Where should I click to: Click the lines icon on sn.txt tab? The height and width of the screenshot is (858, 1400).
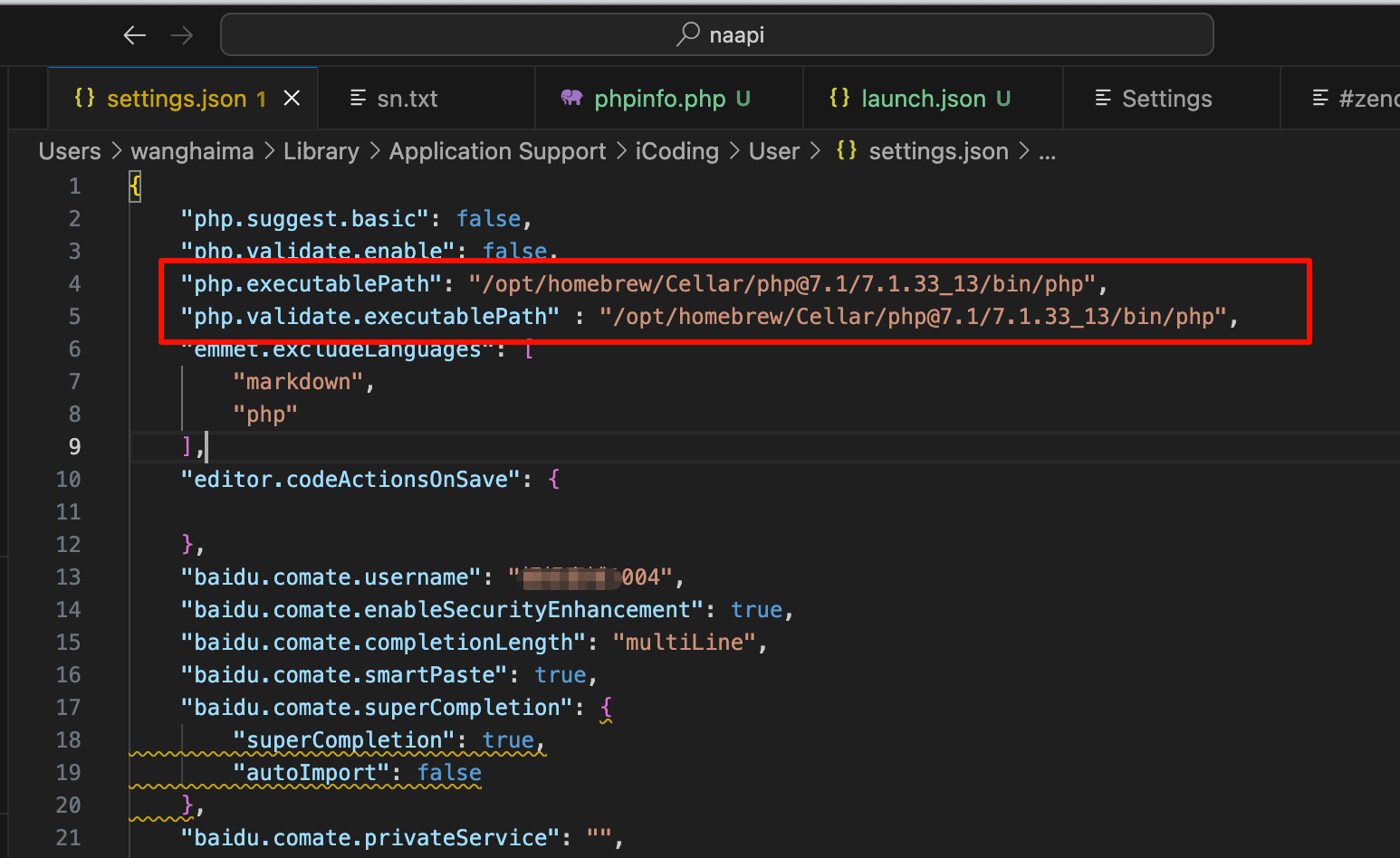pyautogui.click(x=359, y=98)
